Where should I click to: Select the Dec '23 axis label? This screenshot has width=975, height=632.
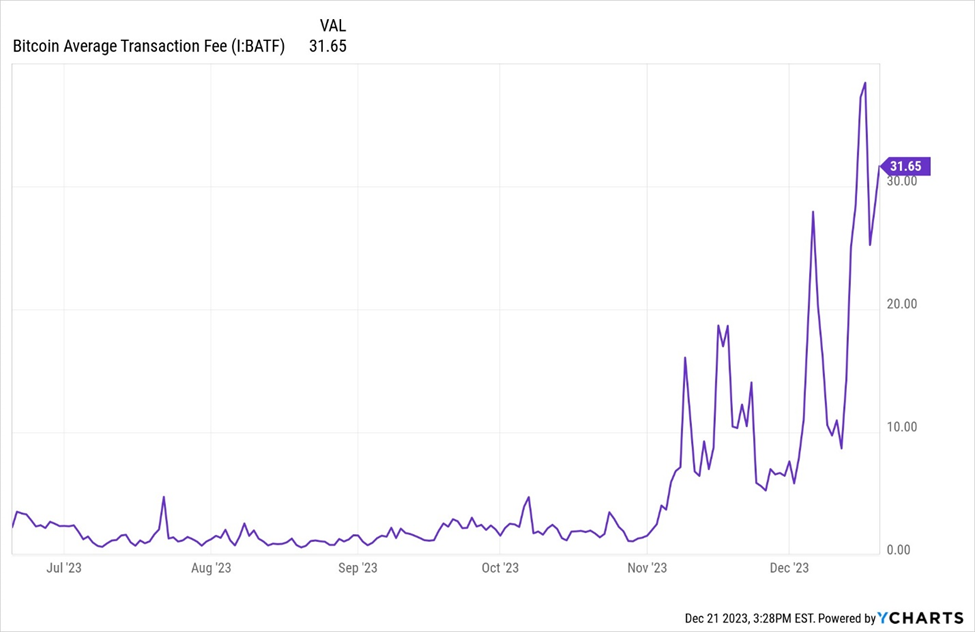(x=790, y=567)
